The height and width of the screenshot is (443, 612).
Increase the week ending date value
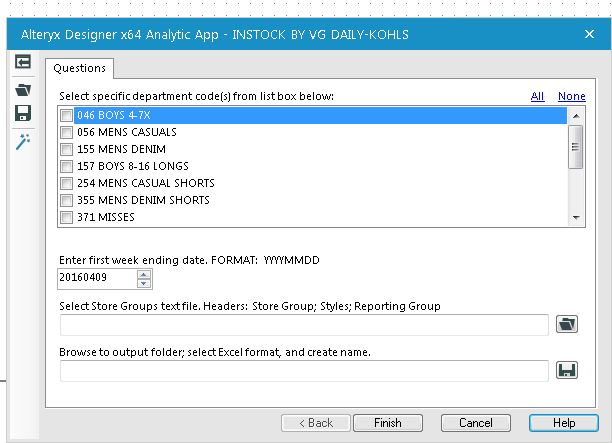point(144,273)
